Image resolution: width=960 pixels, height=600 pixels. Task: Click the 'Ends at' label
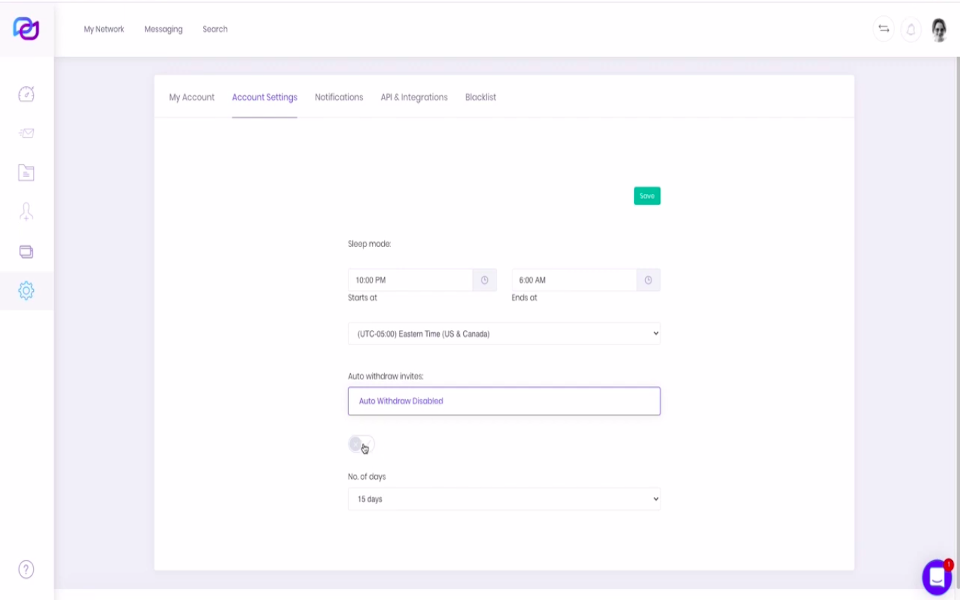point(524,298)
